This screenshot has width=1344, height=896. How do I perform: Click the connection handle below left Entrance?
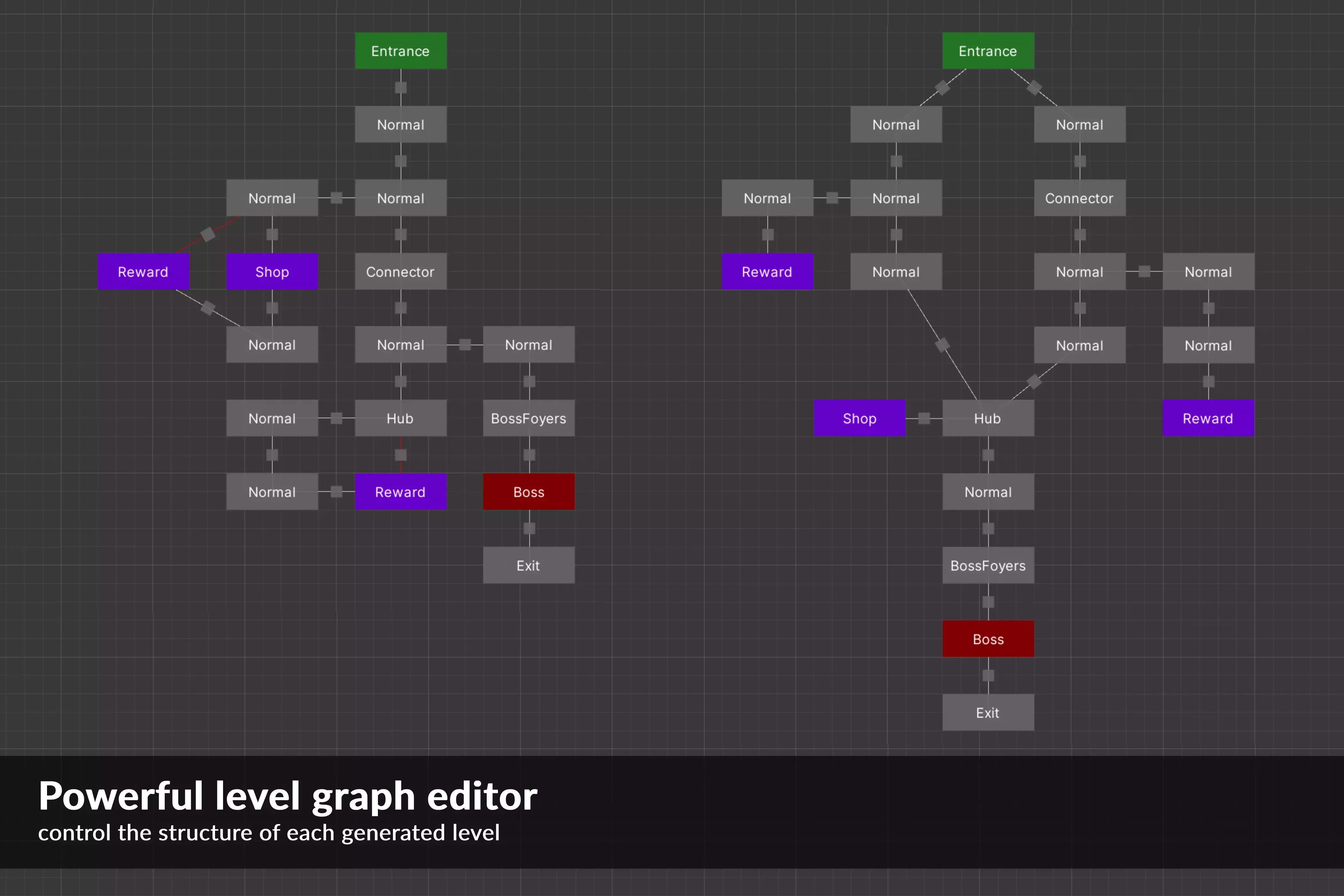click(401, 87)
